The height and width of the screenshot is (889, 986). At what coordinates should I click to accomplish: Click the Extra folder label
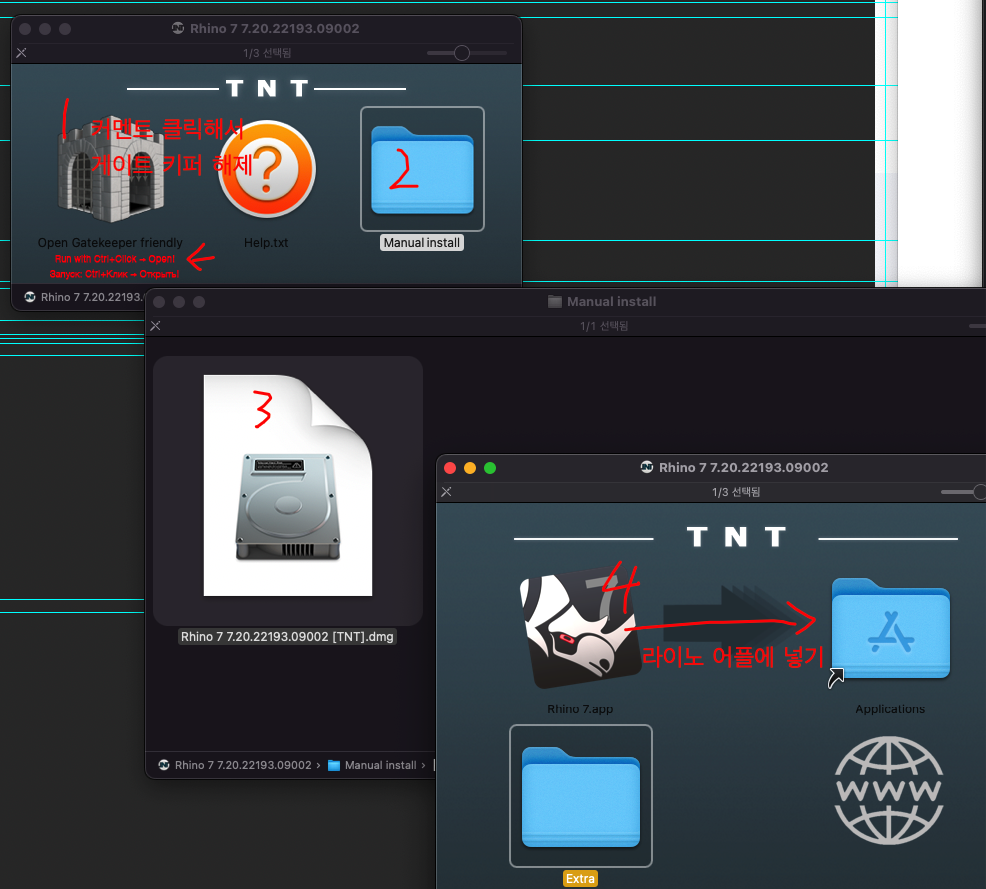[x=580, y=878]
